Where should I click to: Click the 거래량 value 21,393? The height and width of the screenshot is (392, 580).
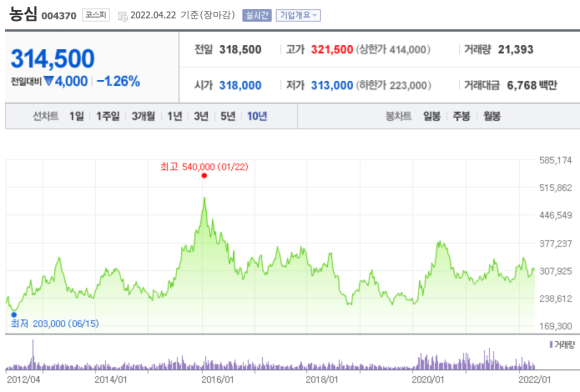coord(516,50)
